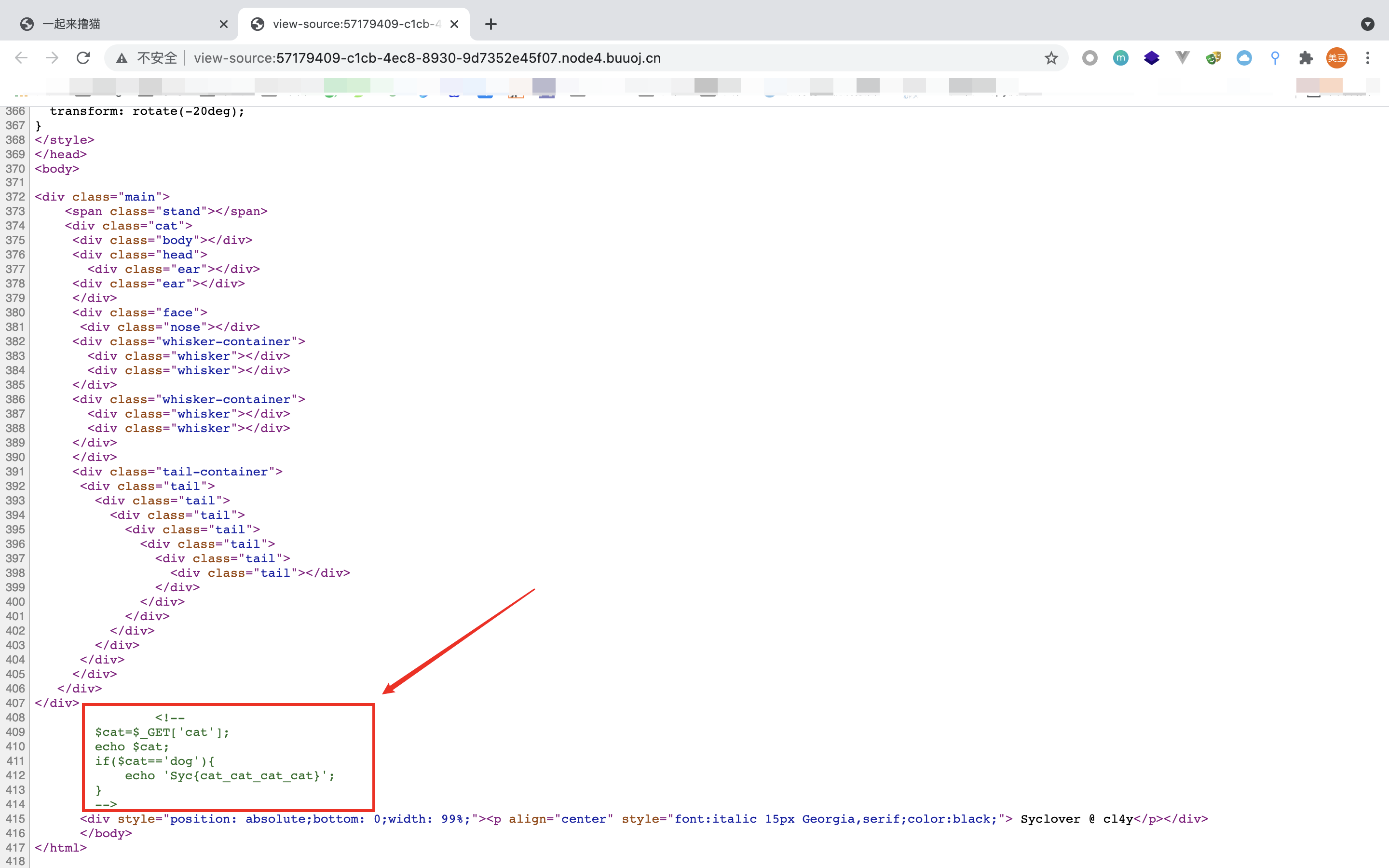1389x868 pixels.
Task: Click the span class="stand" line
Action: click(166, 211)
